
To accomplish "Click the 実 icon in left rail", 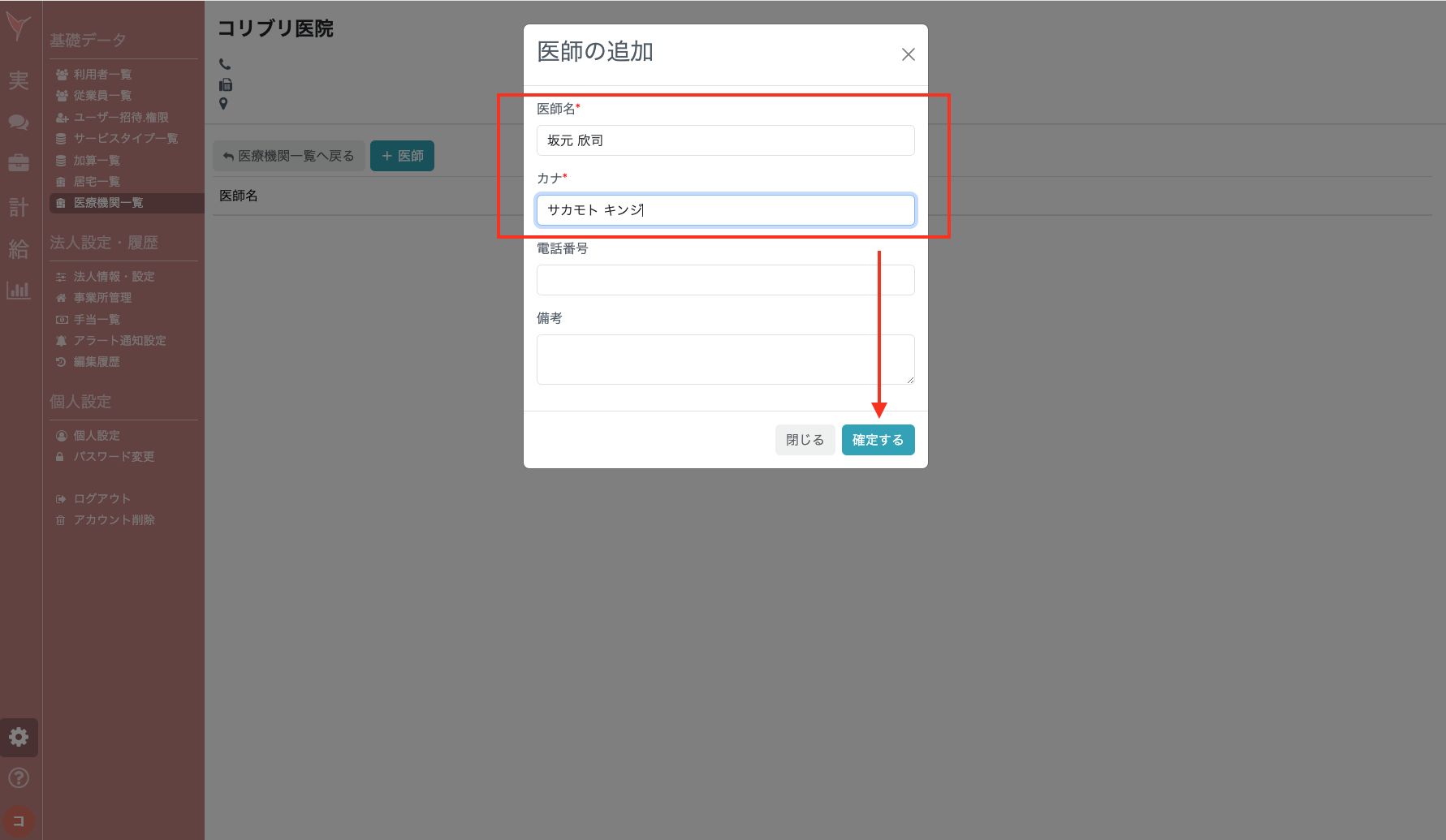I will tap(19, 80).
